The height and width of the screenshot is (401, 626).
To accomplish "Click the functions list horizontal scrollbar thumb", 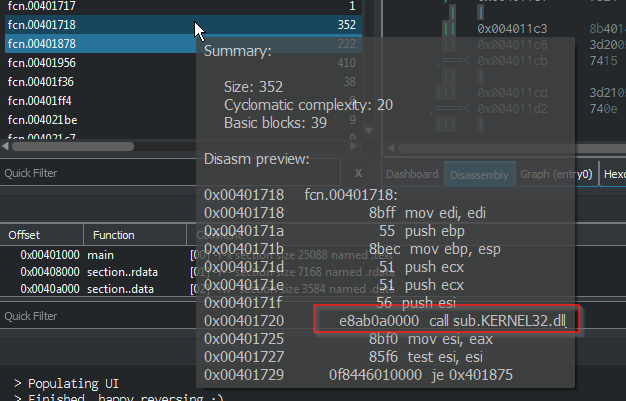I will [x=73, y=147].
